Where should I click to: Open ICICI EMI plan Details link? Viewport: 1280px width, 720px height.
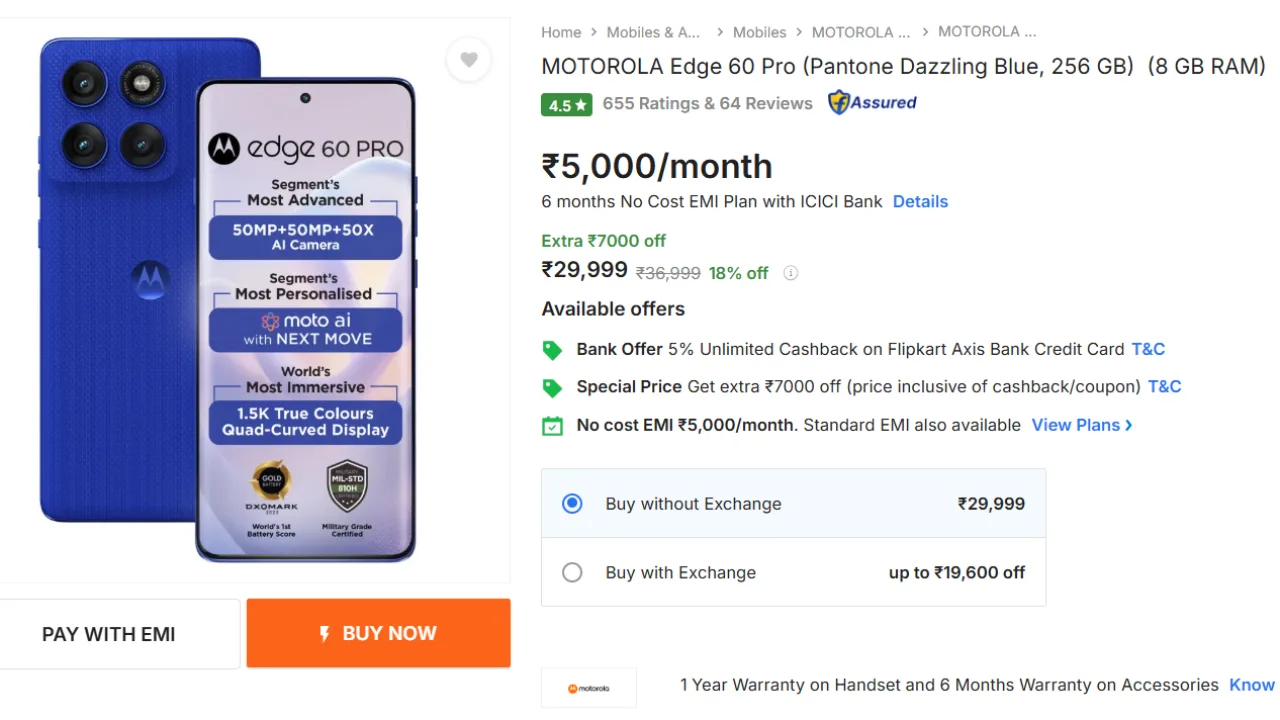[x=920, y=201]
